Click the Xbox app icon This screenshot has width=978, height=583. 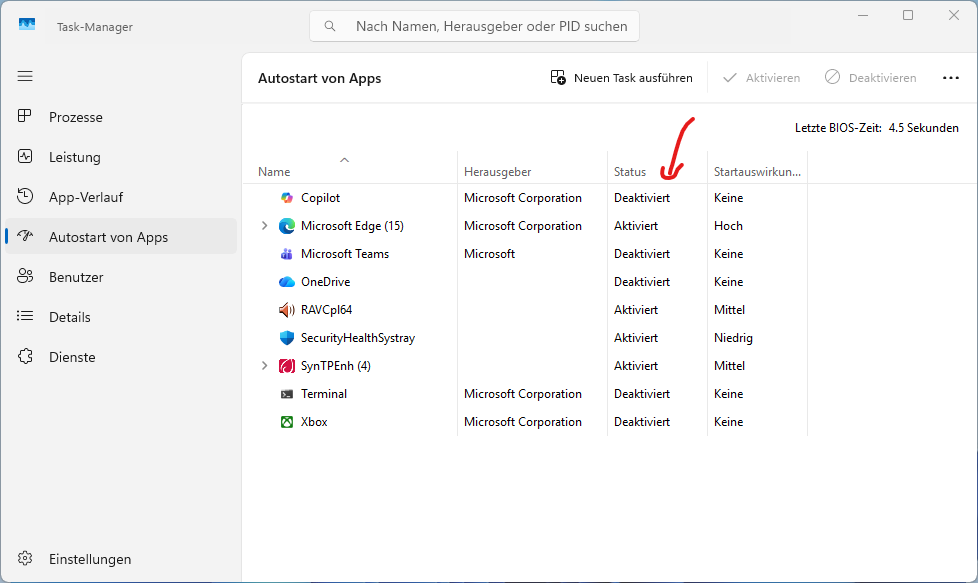point(287,422)
